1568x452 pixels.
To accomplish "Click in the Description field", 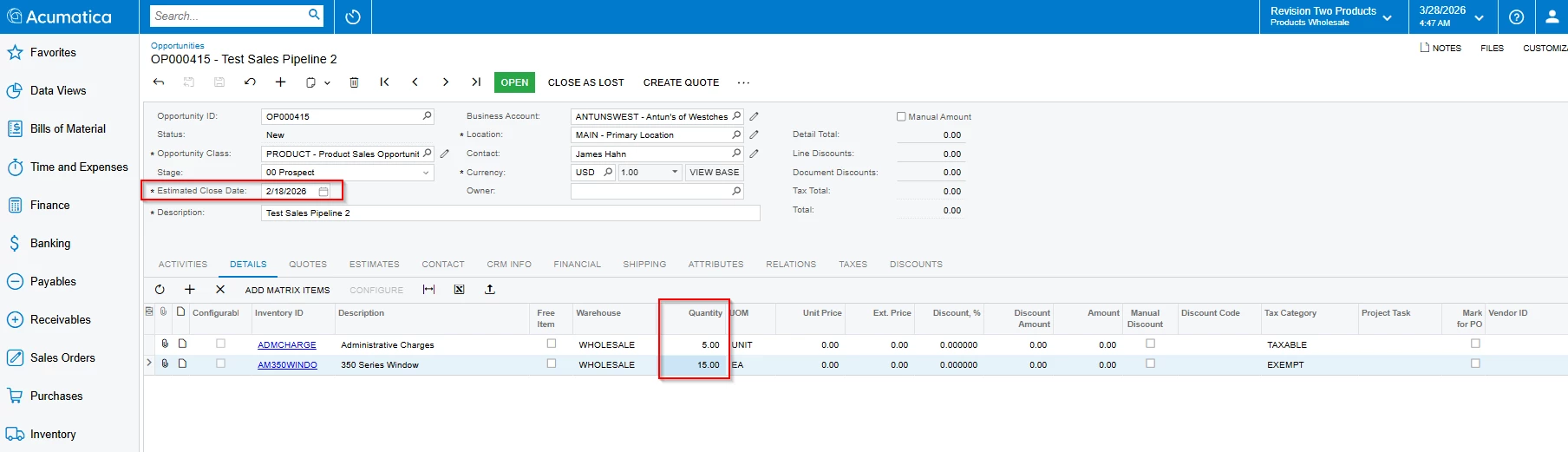I will pyautogui.click(x=510, y=213).
